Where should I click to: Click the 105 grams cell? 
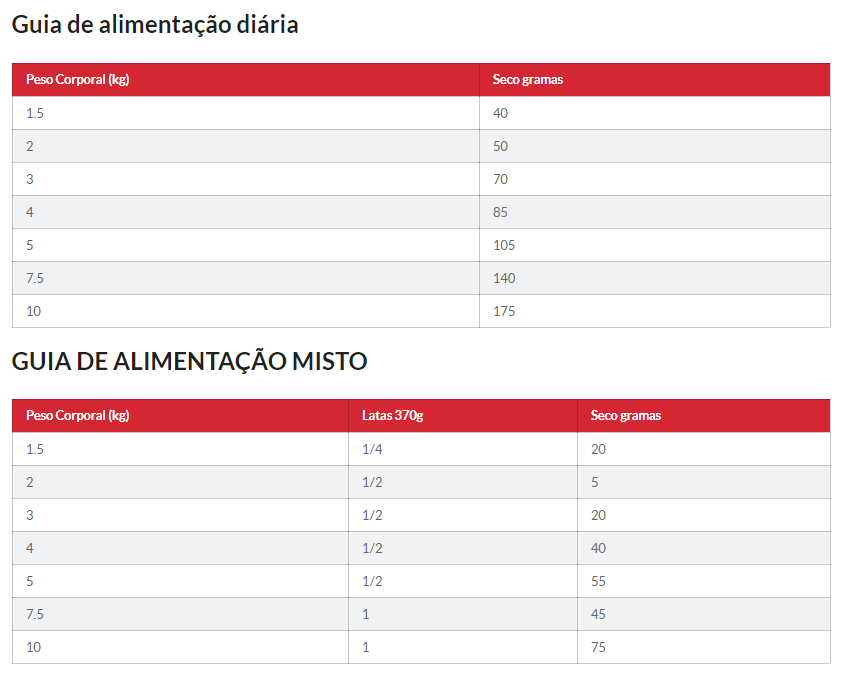pos(504,245)
